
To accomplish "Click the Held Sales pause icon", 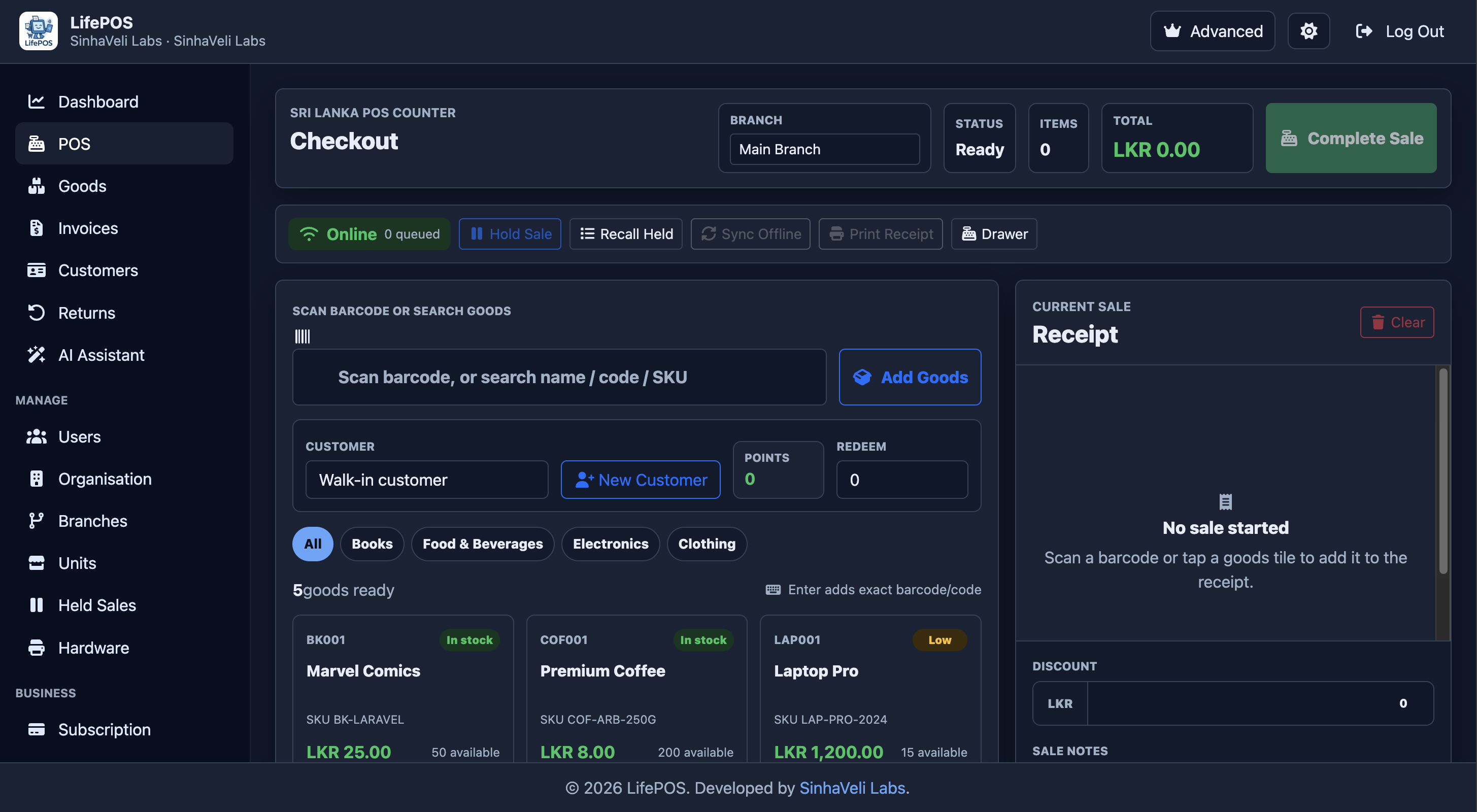I will (x=36, y=605).
